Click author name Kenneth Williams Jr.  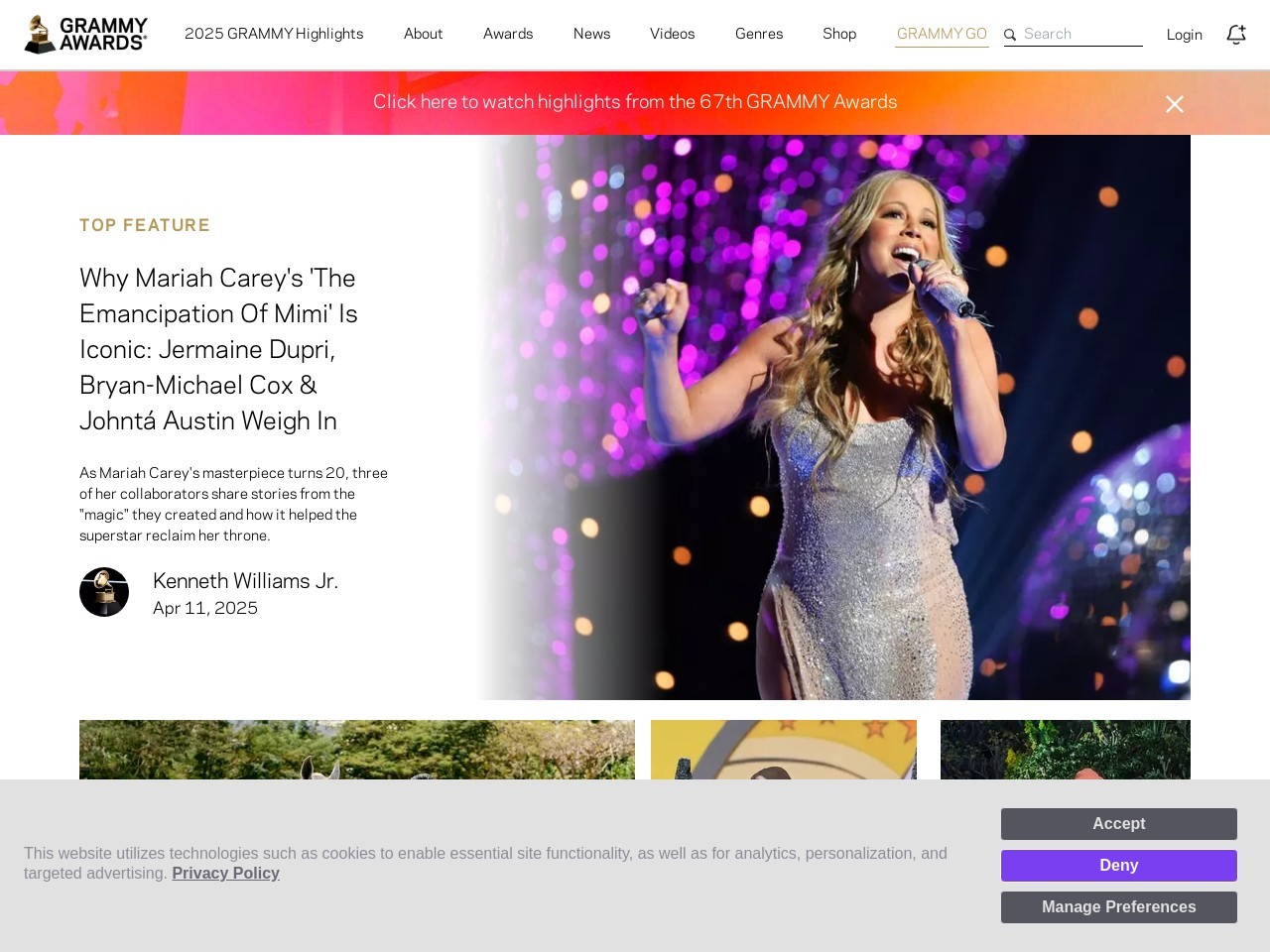(x=246, y=581)
